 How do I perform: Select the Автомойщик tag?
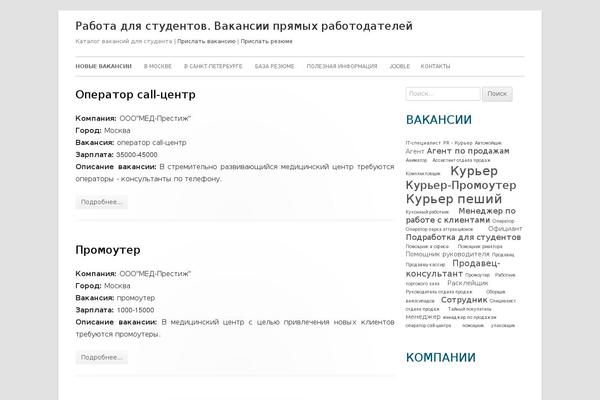pyautogui.click(x=488, y=143)
